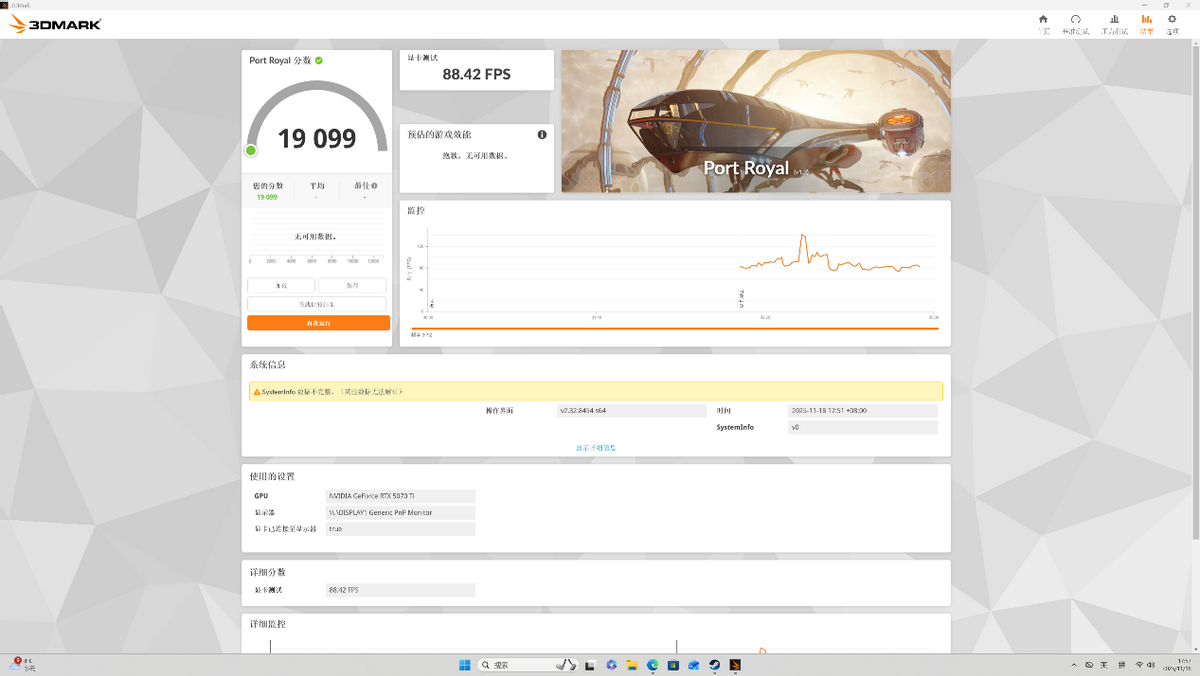Click the green validation checkmark beside Port Royal score
This screenshot has width=1200, height=676.
(x=319, y=60)
